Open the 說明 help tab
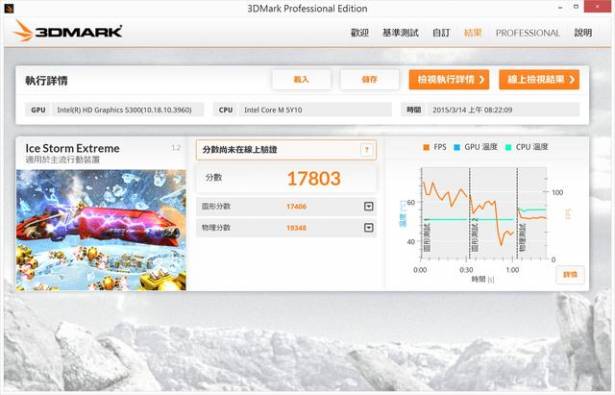The height and width of the screenshot is (395, 615). [x=583, y=33]
